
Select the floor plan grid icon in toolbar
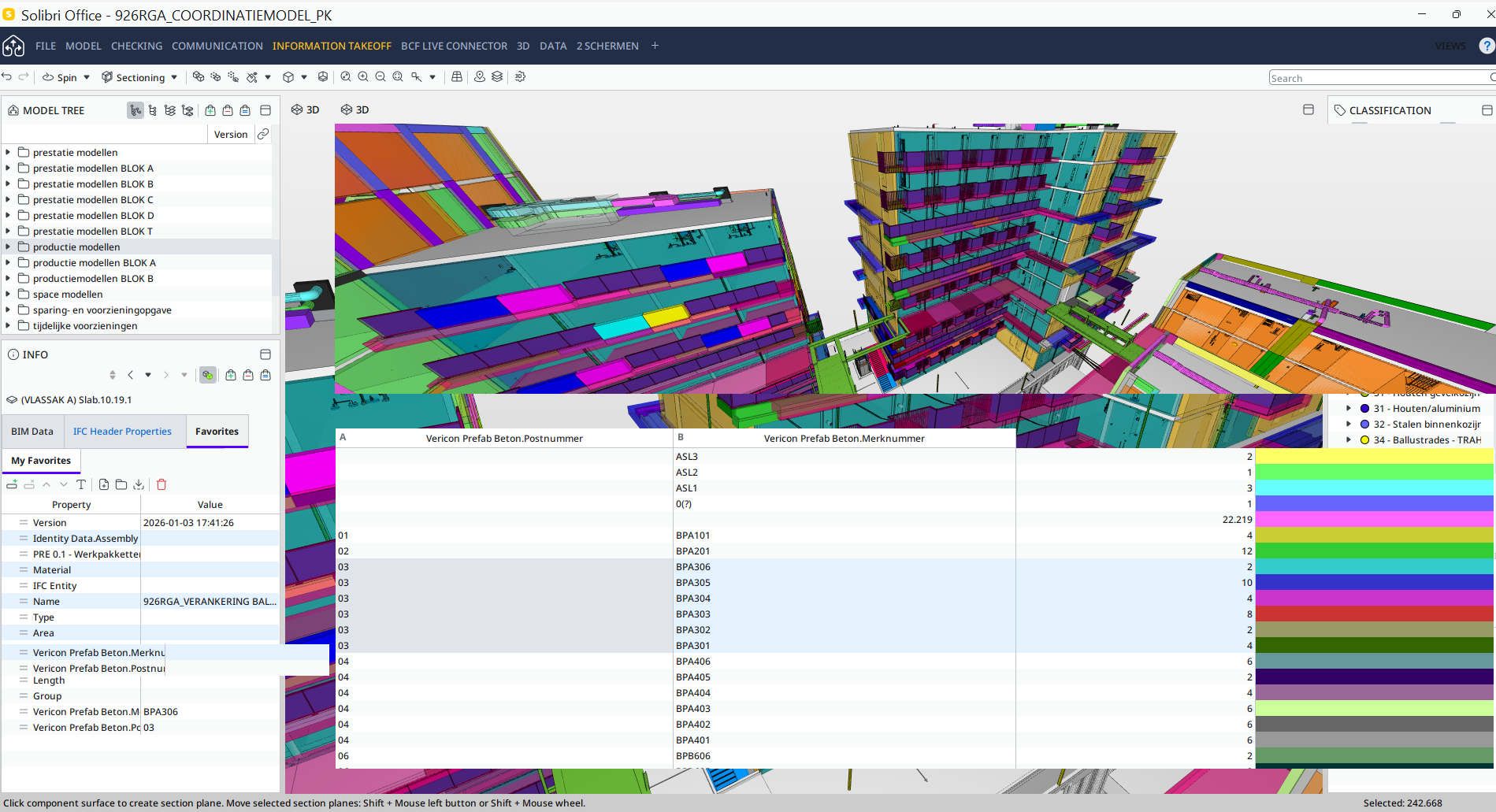457,77
